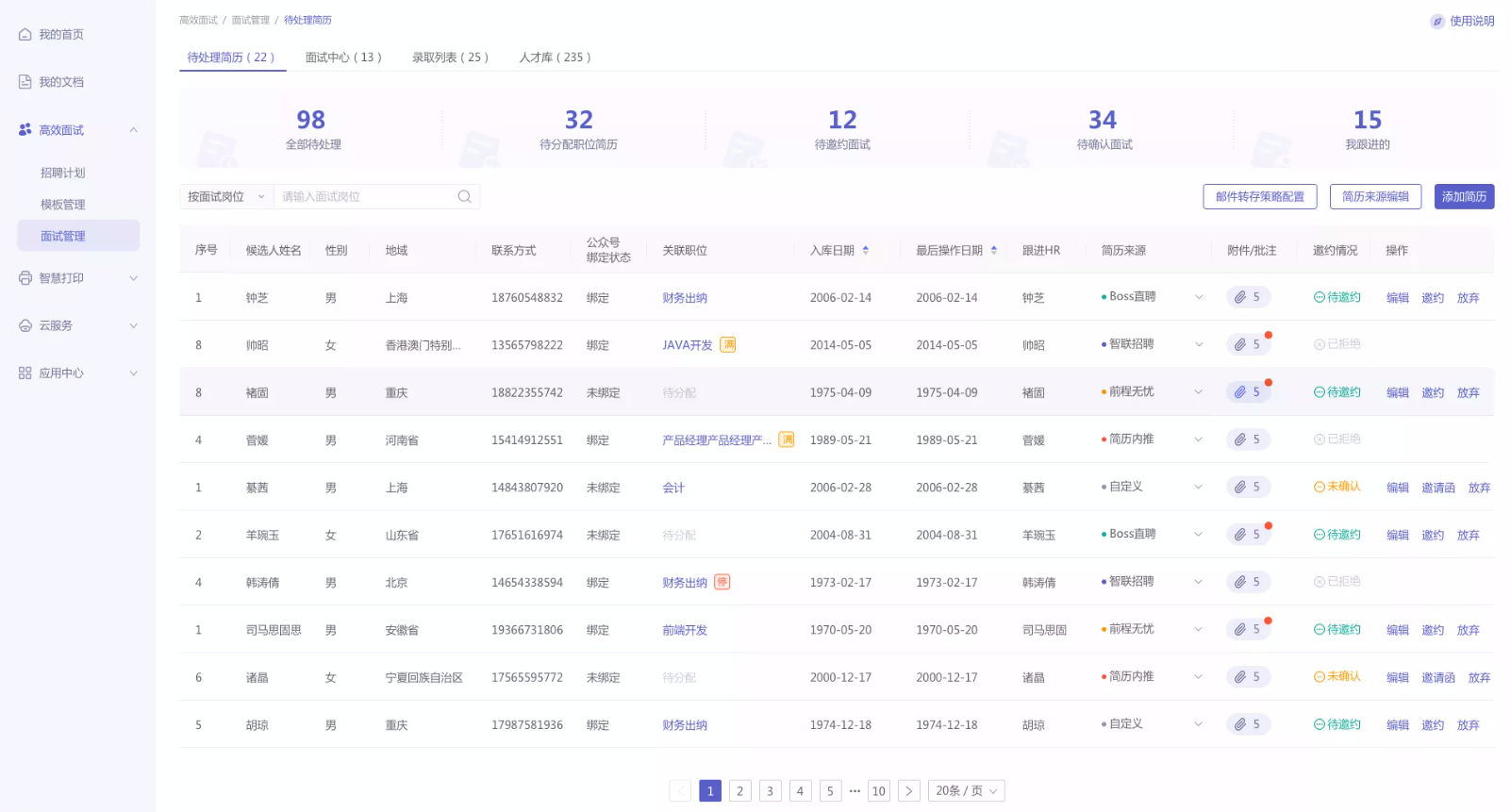Viewport: 1511px width, 812px height.
Task: Click the 满 tag beside 产品经理 position
Action: pyautogui.click(x=786, y=439)
